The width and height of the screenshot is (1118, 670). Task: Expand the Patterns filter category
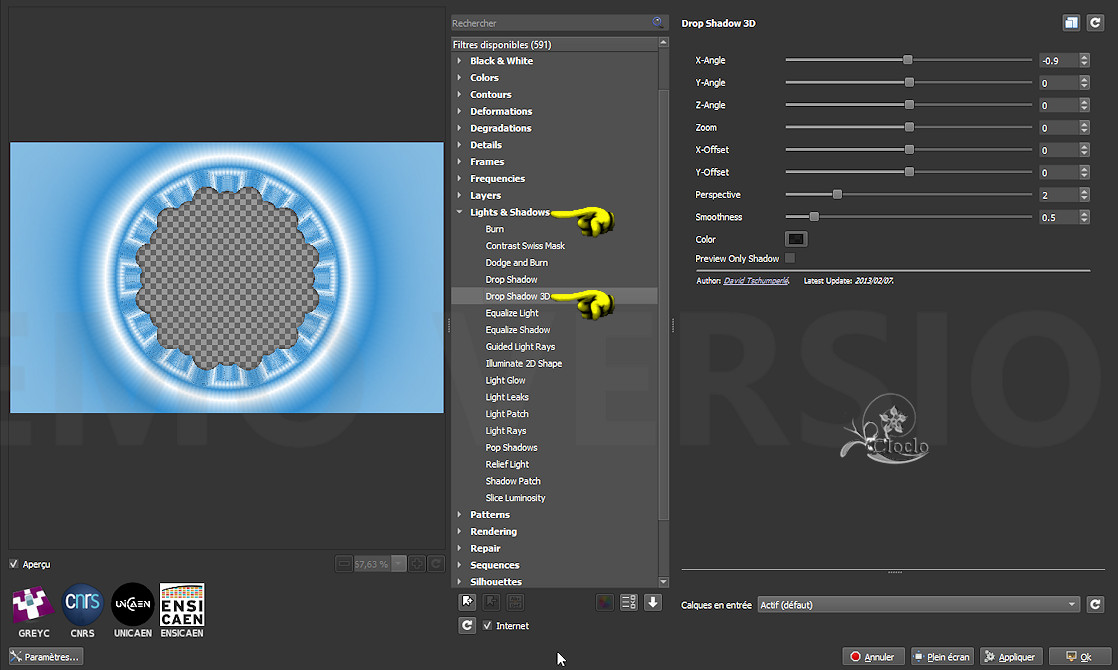(x=490, y=514)
